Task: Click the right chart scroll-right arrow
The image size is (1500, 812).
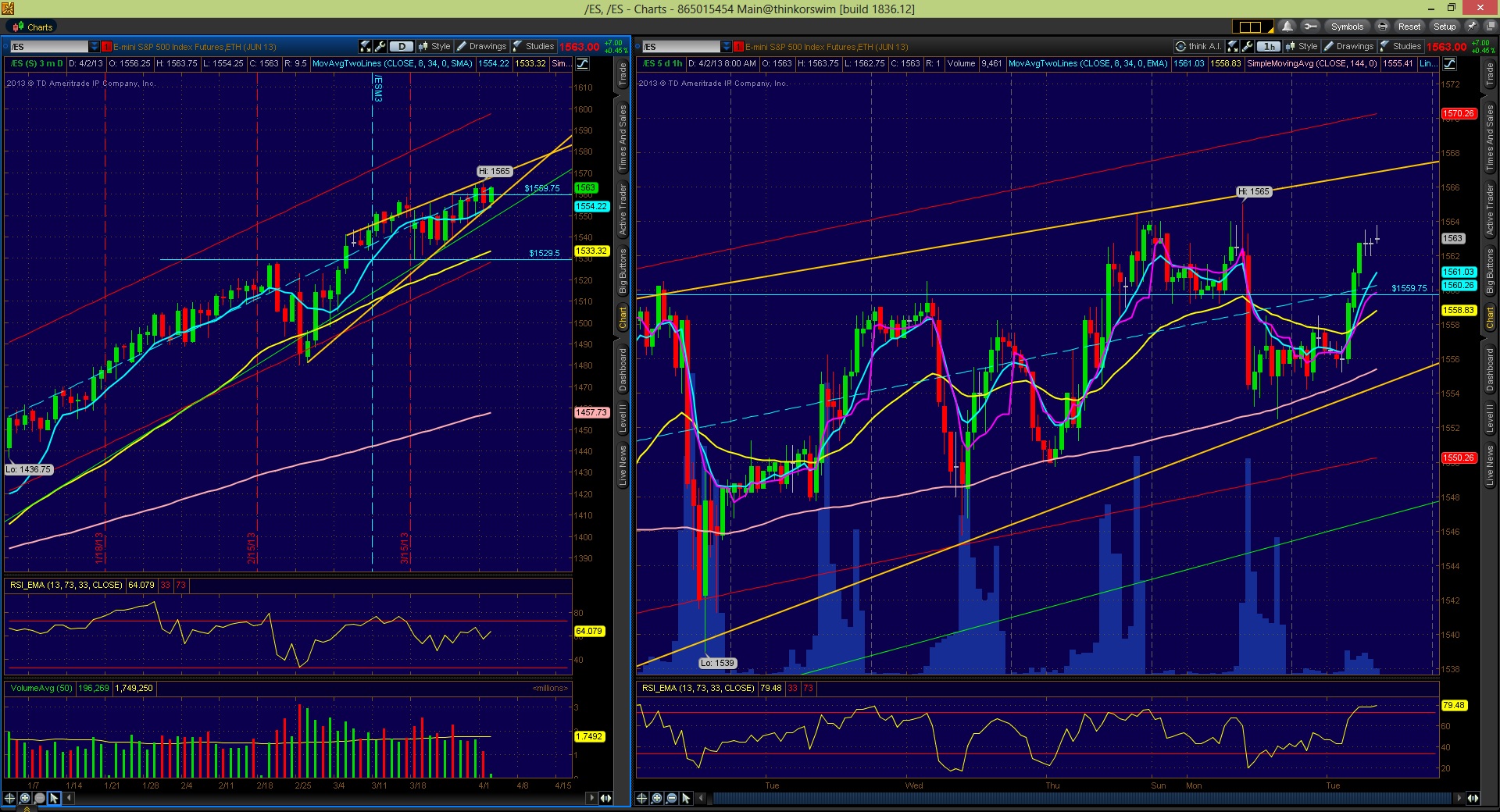Action: click(1459, 798)
